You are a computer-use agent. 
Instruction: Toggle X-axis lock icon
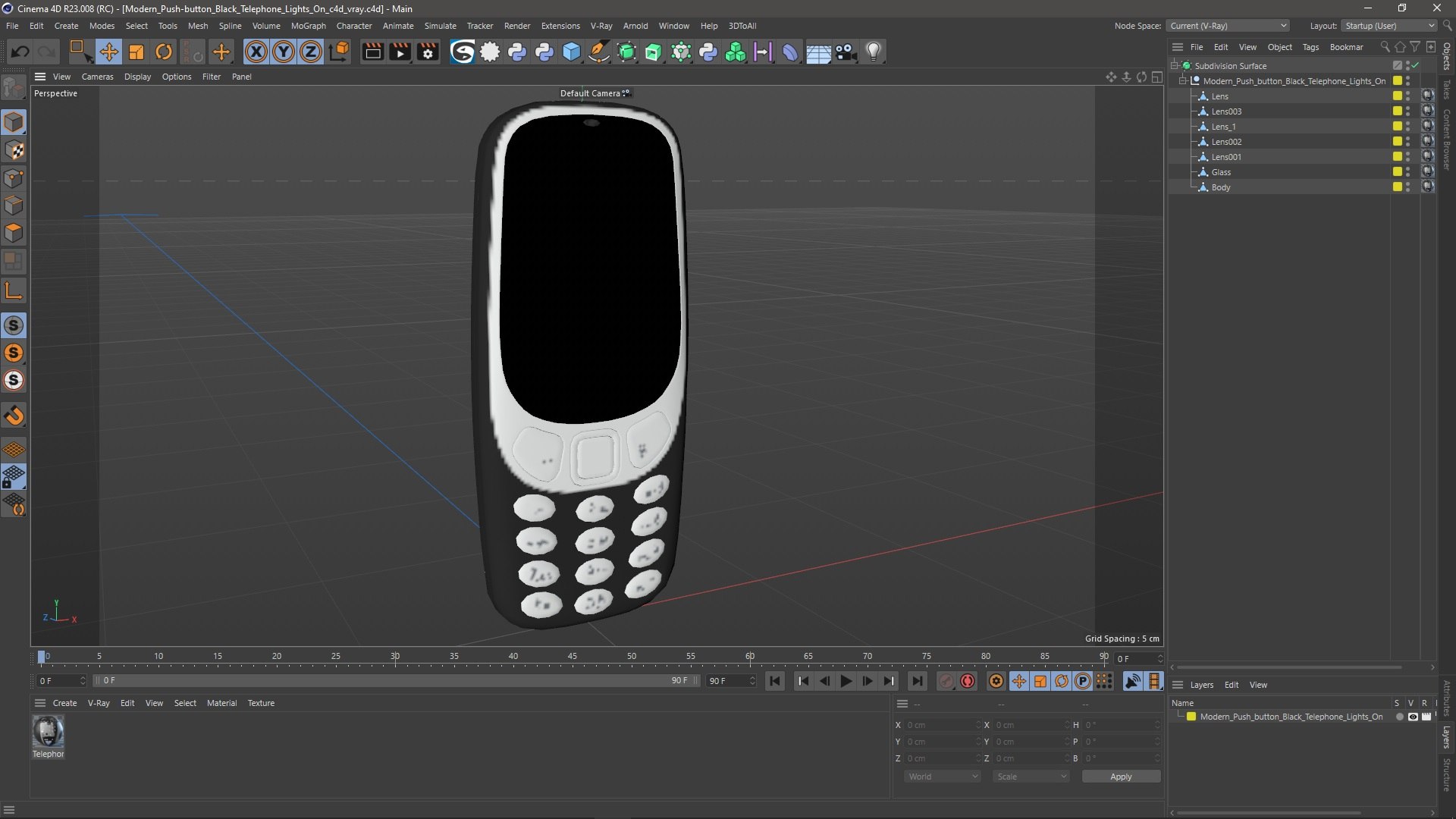[256, 52]
